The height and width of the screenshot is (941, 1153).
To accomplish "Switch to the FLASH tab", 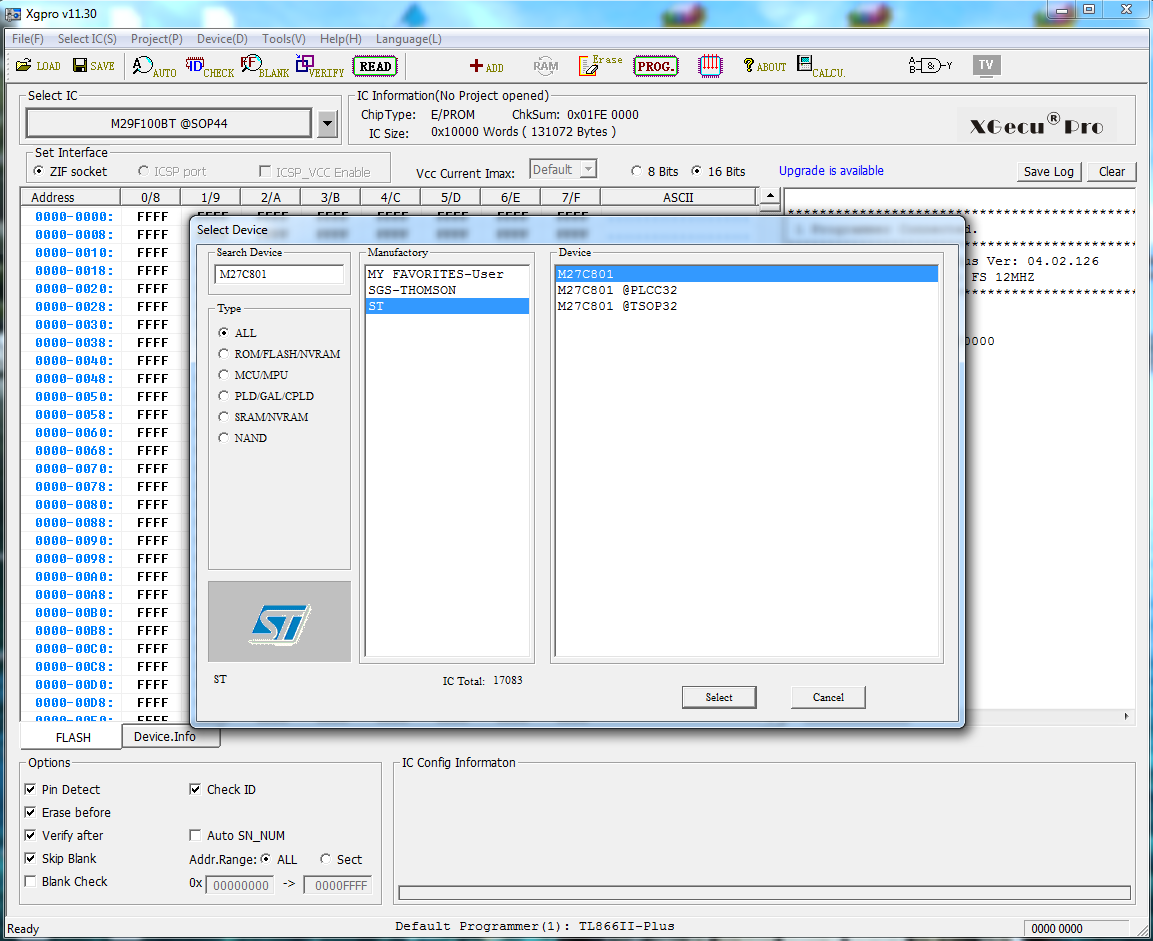I will [73, 737].
